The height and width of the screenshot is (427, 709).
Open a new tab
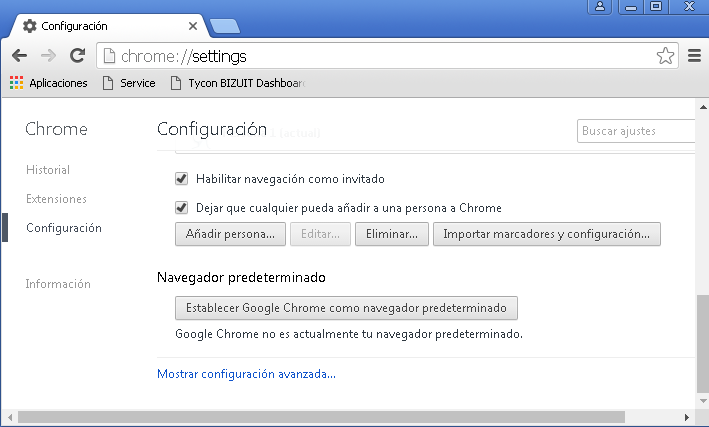[225, 26]
